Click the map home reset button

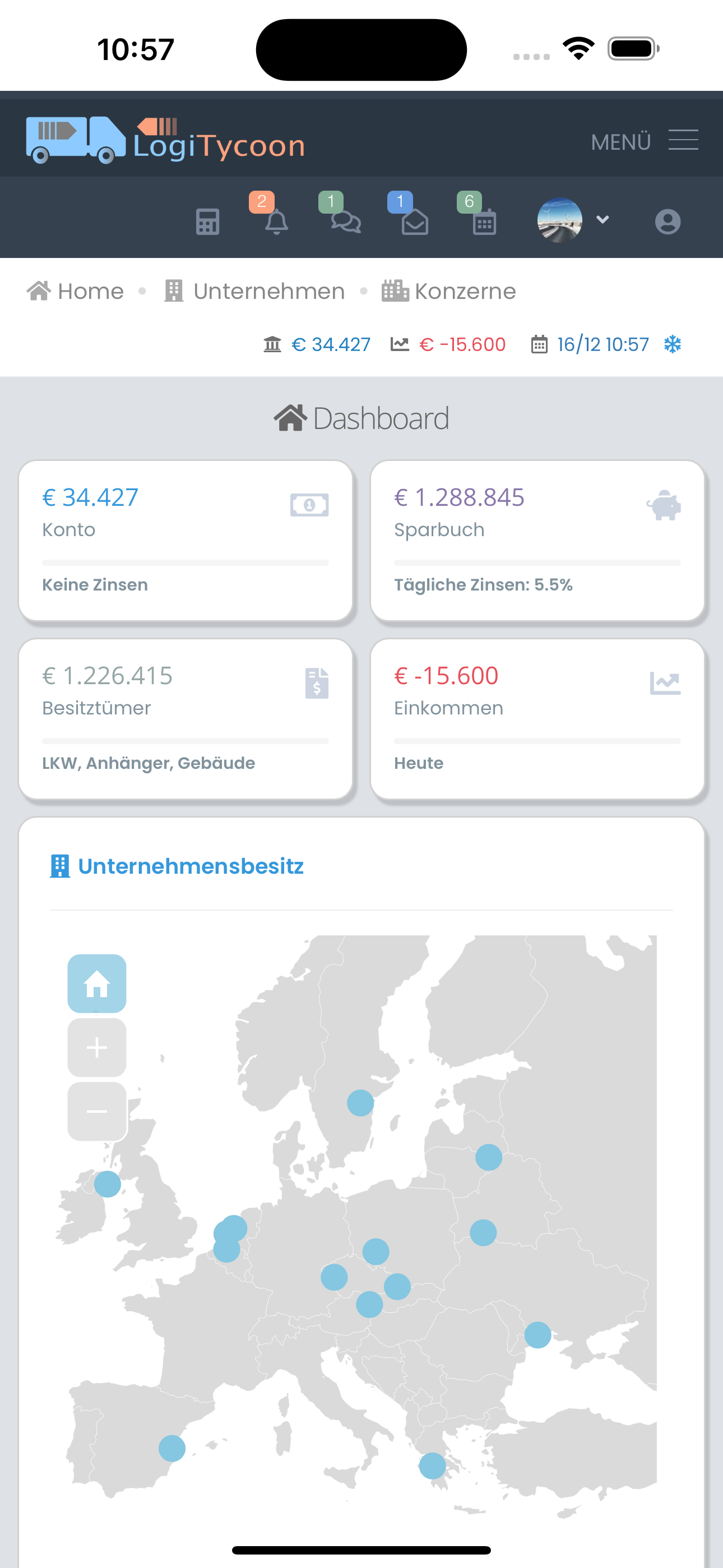point(97,984)
